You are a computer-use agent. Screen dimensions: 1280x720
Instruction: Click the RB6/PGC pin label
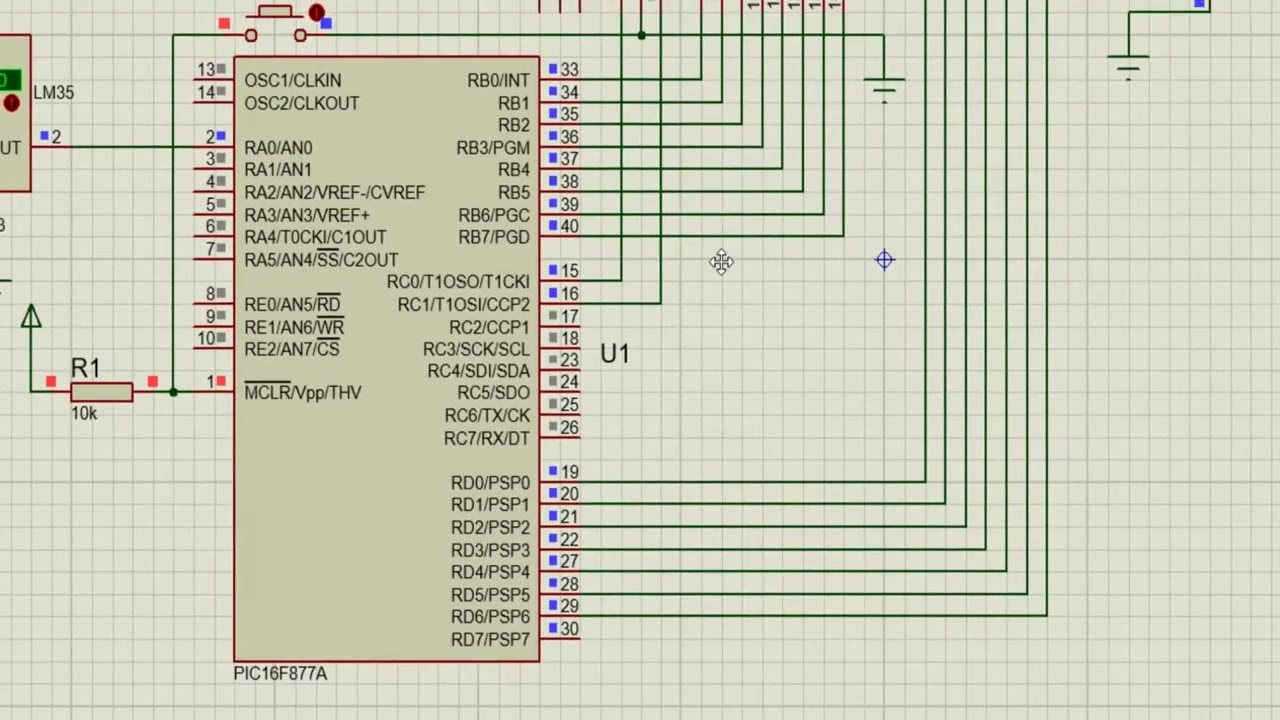click(494, 215)
